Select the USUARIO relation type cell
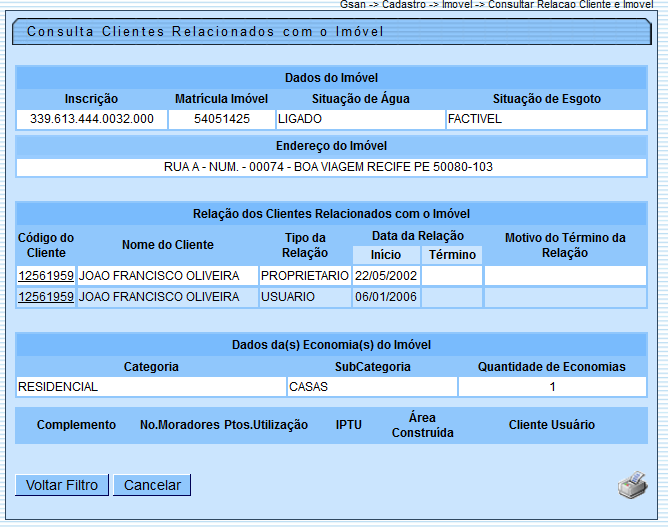668x527 pixels. pos(305,297)
